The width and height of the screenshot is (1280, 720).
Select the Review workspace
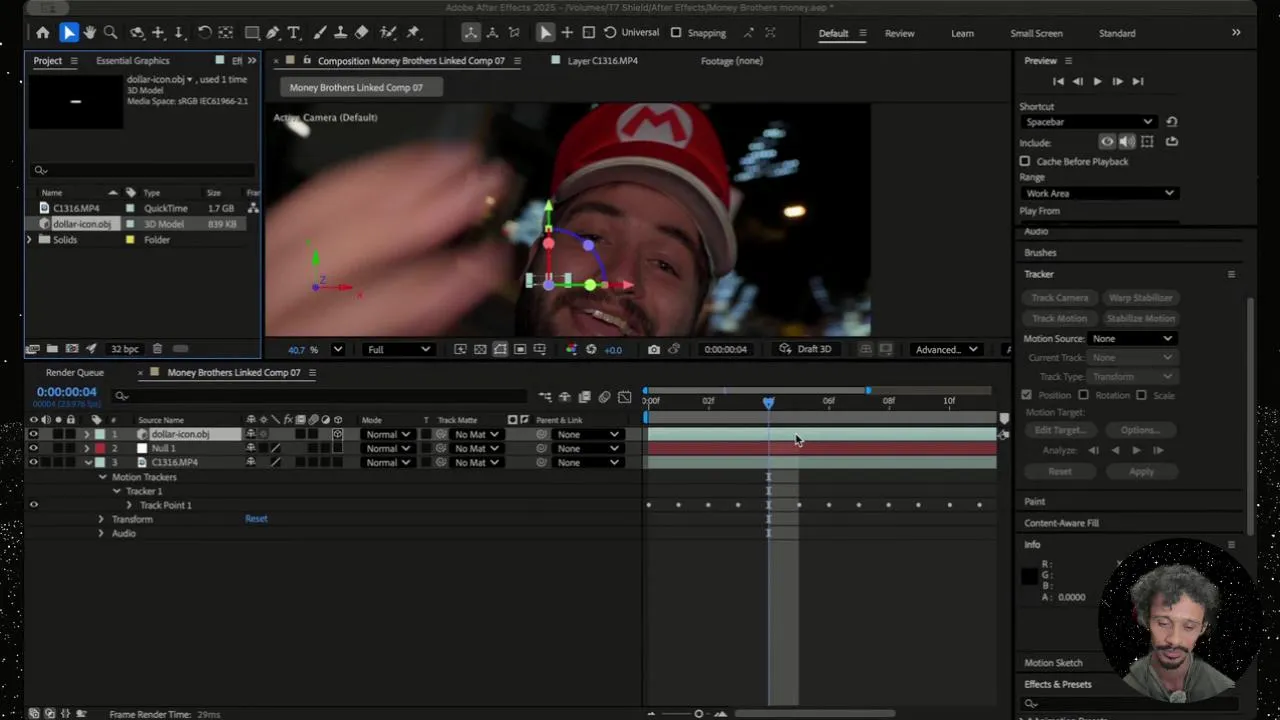(899, 33)
